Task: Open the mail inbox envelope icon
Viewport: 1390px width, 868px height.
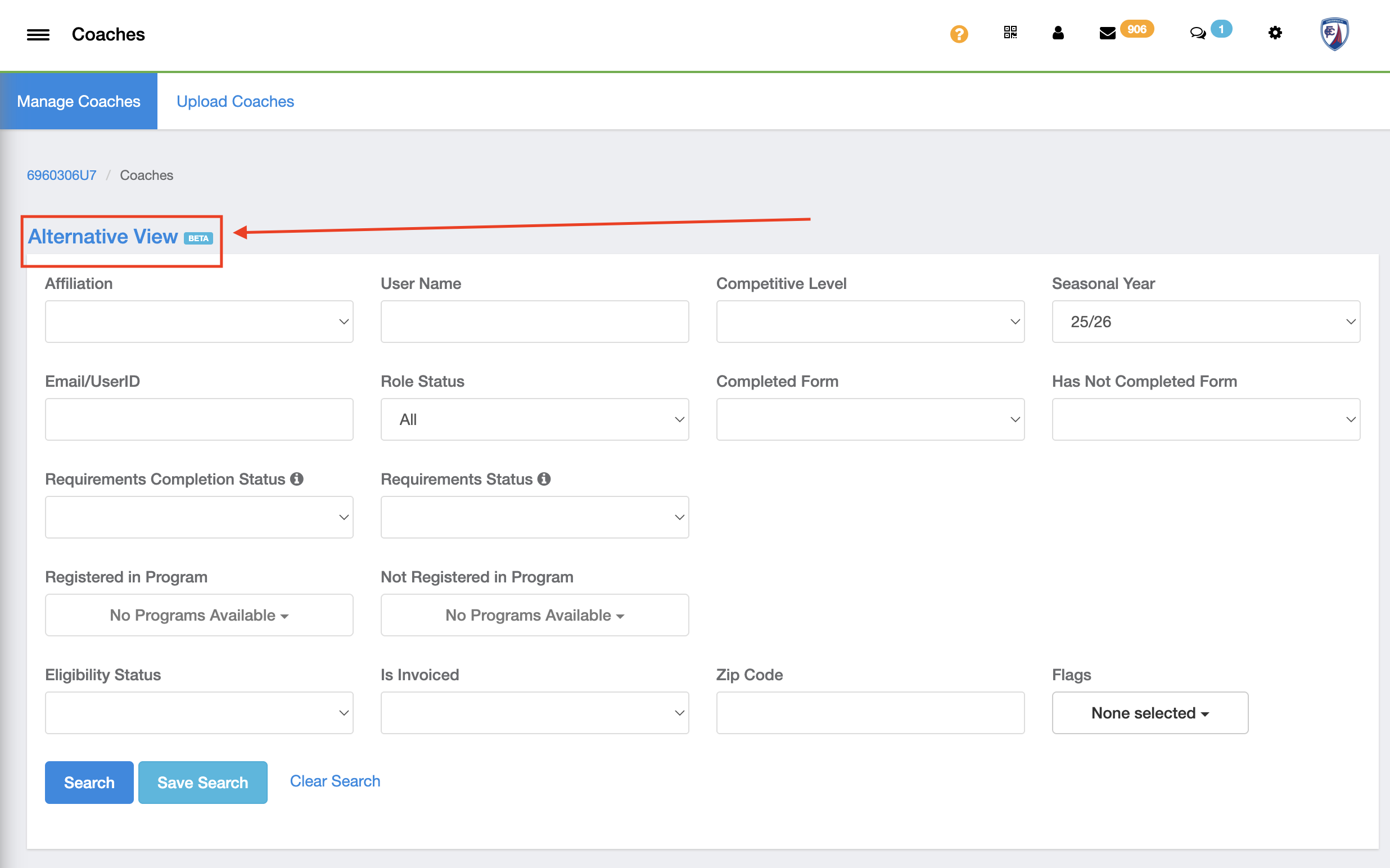Action: pos(1107,33)
